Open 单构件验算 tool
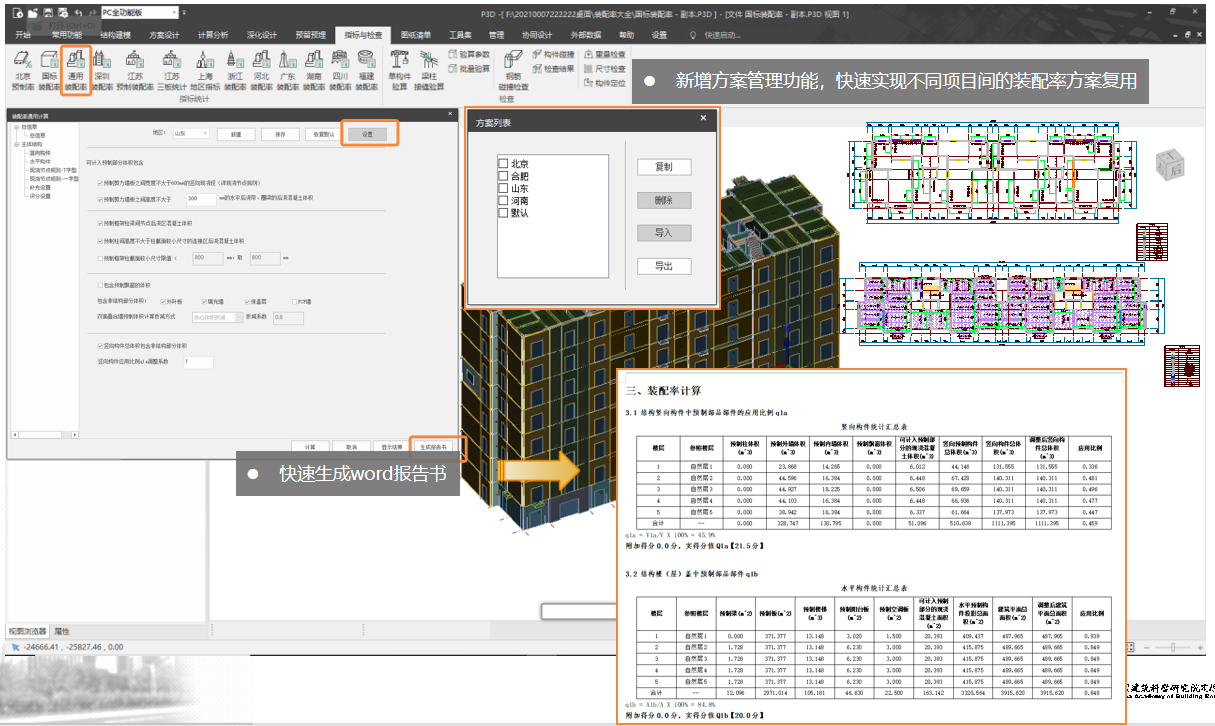The image size is (1215, 726). (x=400, y=70)
